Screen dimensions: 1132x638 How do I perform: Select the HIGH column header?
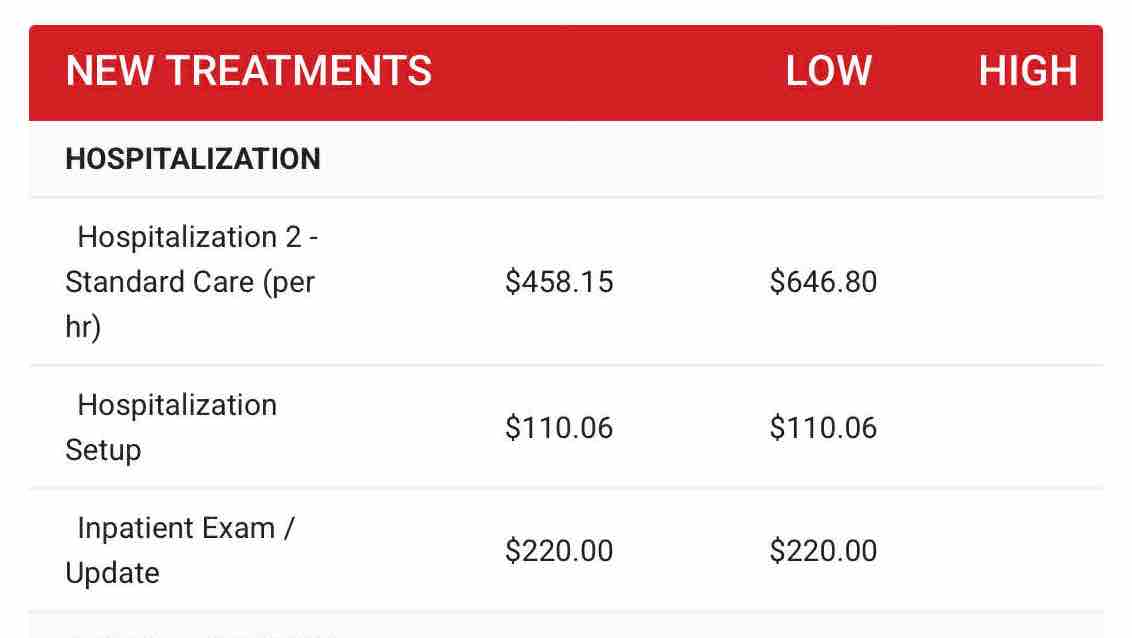coord(1027,72)
